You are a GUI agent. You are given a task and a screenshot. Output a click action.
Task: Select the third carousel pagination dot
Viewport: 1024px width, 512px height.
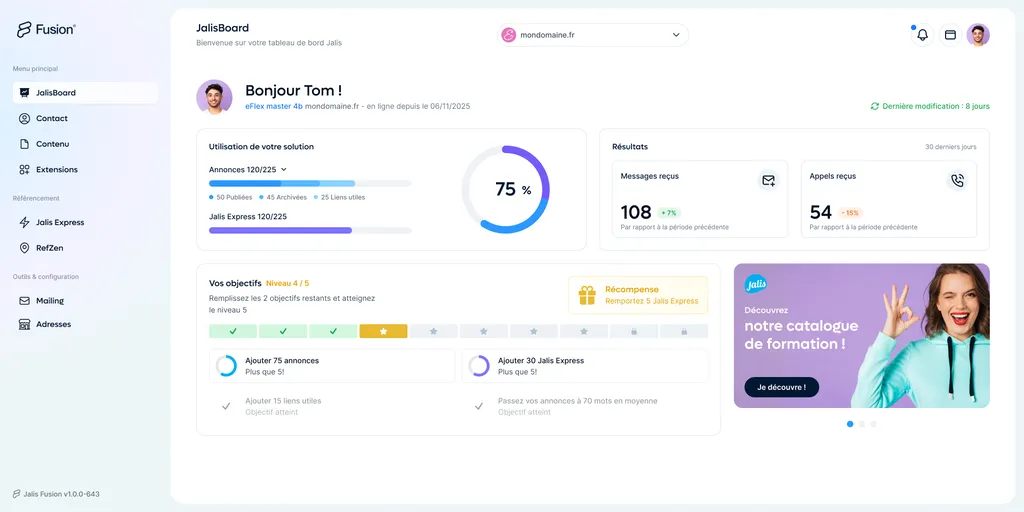pyautogui.click(x=873, y=424)
